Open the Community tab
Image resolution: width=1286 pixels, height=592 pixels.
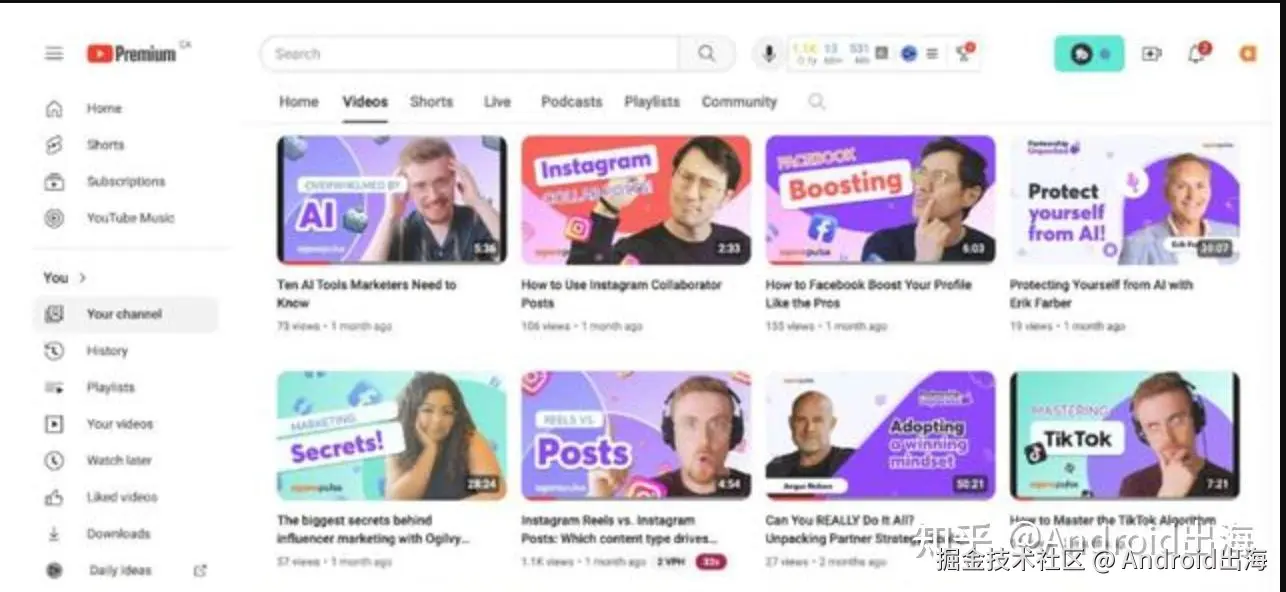click(x=739, y=101)
